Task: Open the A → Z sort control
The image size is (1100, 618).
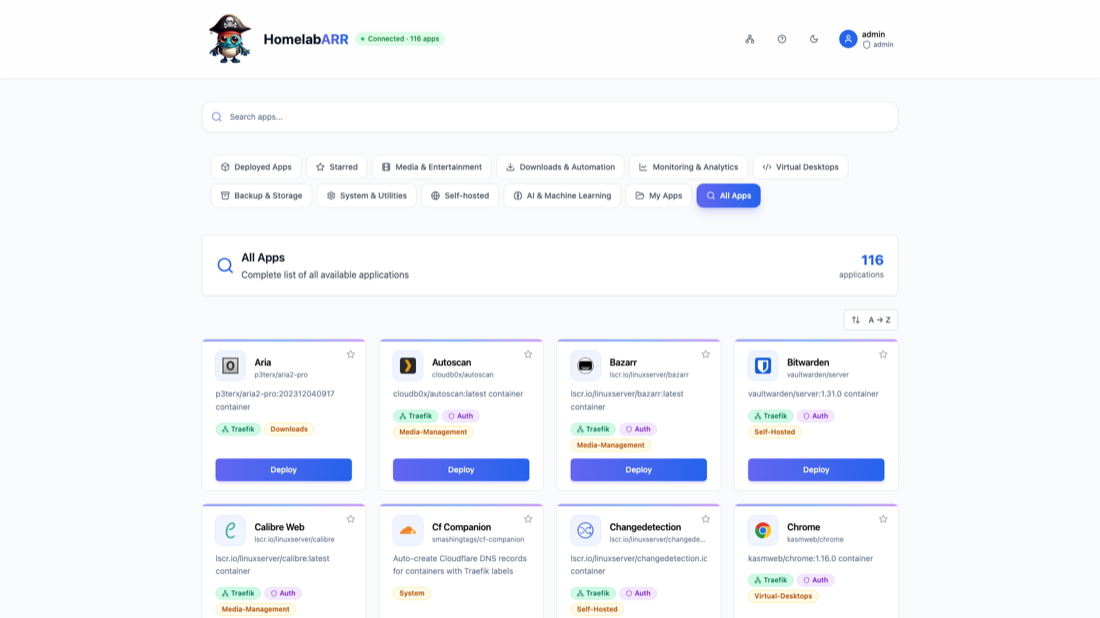Action: coord(871,320)
